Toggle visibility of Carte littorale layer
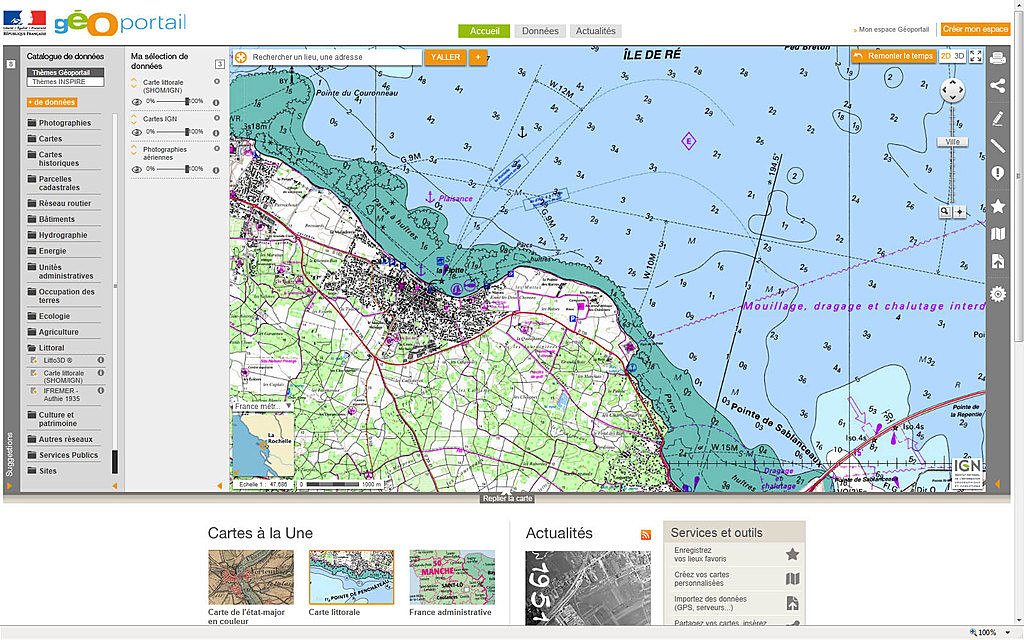Screen dimensions: 1024x640 (136, 102)
